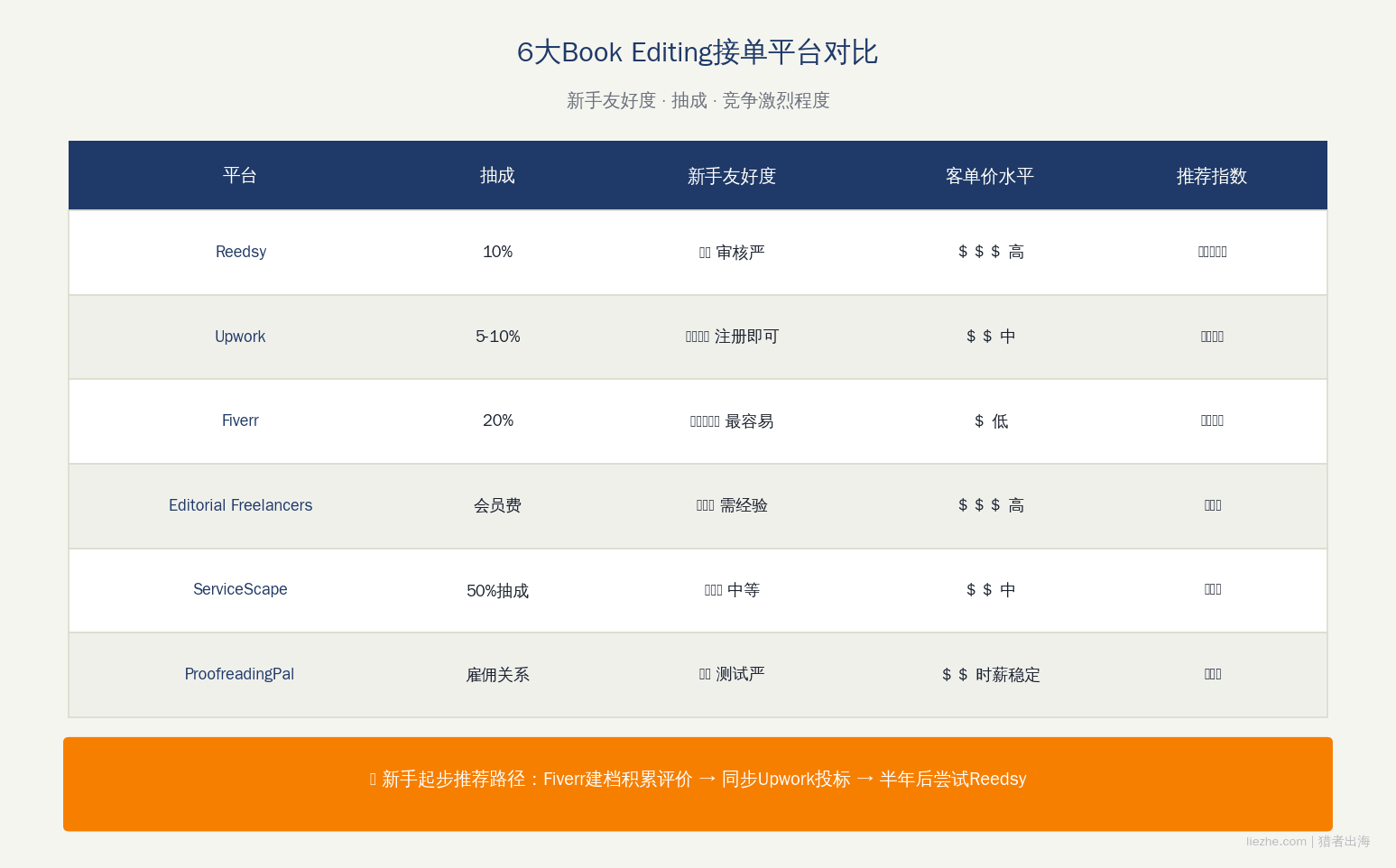The image size is (1396, 868).
Task: Click the subtitle 新手友好度 · 抽成 · 竞争激烈程度
Action: tap(698, 100)
